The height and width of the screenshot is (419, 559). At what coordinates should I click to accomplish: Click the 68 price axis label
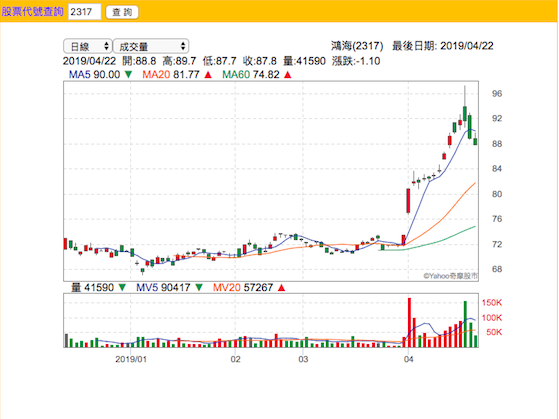[x=497, y=269]
